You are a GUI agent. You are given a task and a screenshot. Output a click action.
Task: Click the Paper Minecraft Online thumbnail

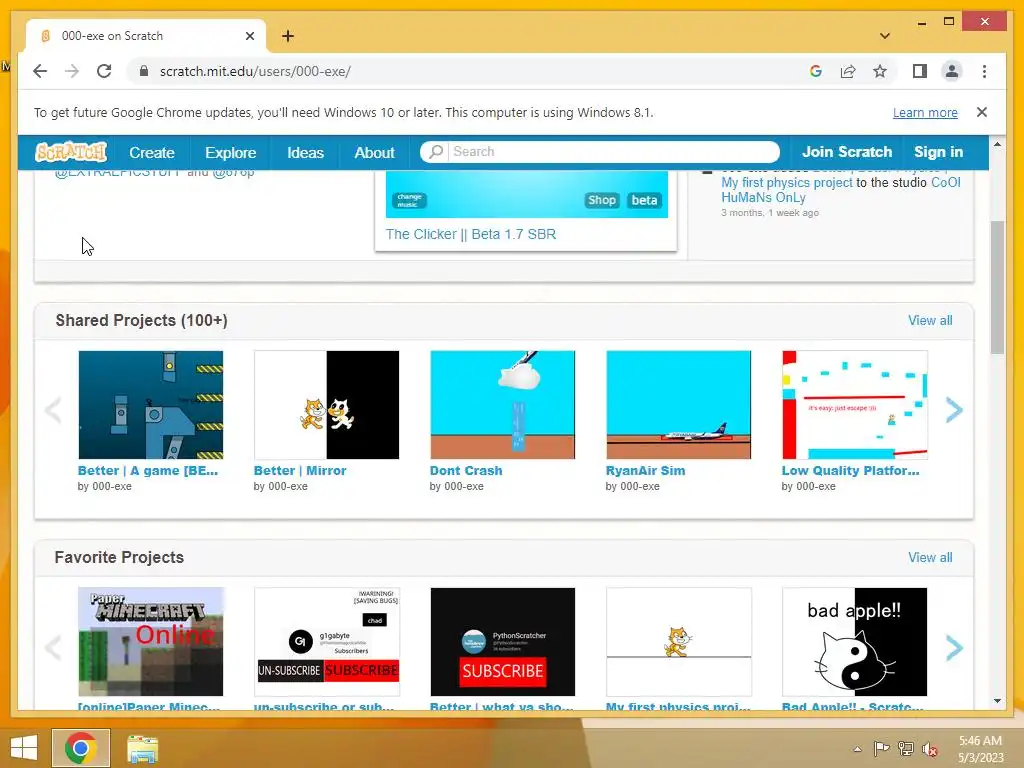[150, 641]
